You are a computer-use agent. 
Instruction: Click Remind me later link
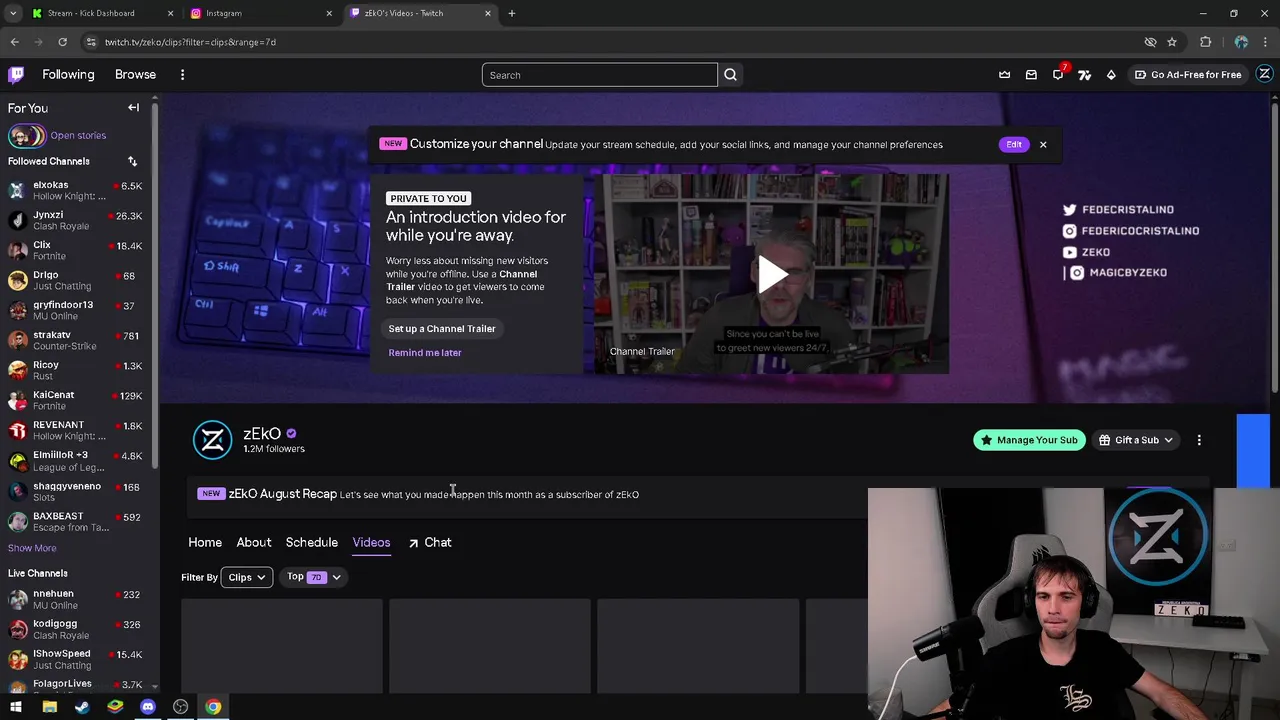tap(425, 352)
